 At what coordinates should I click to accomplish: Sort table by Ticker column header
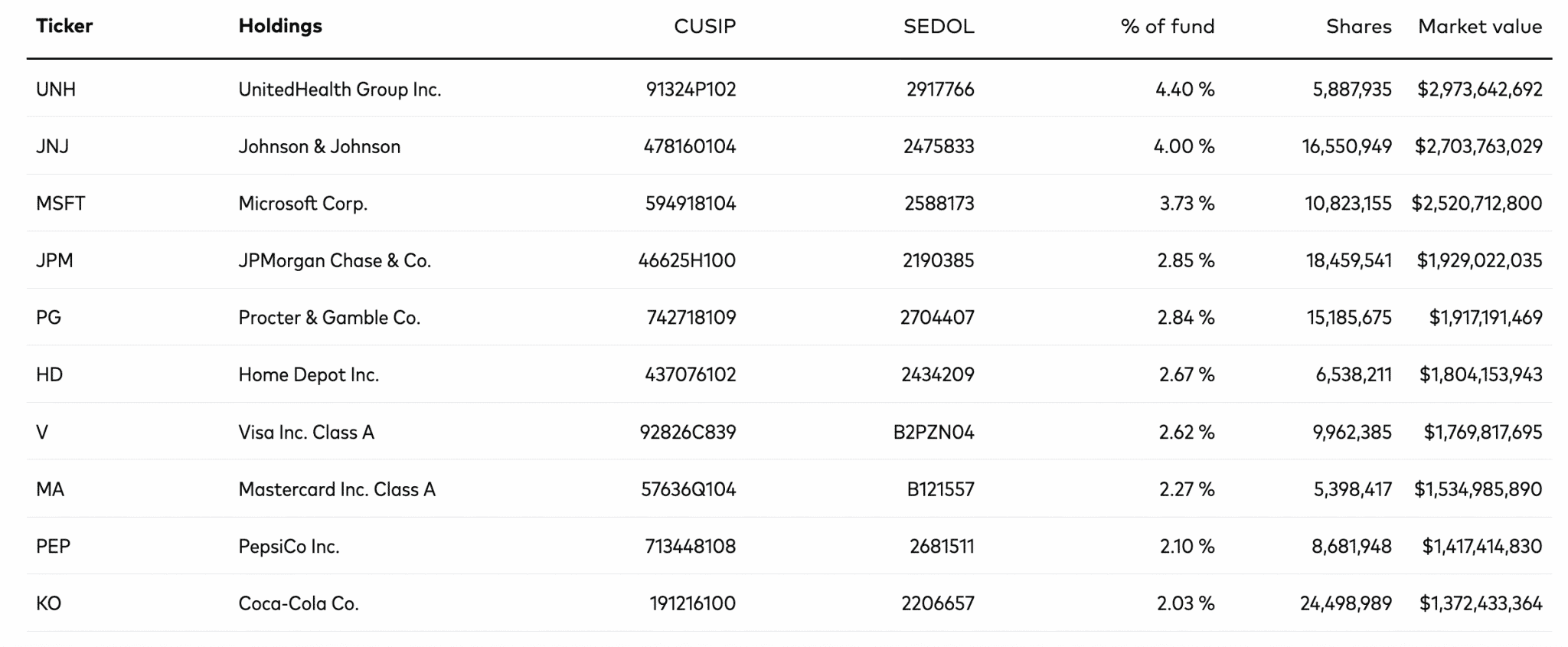[x=64, y=26]
